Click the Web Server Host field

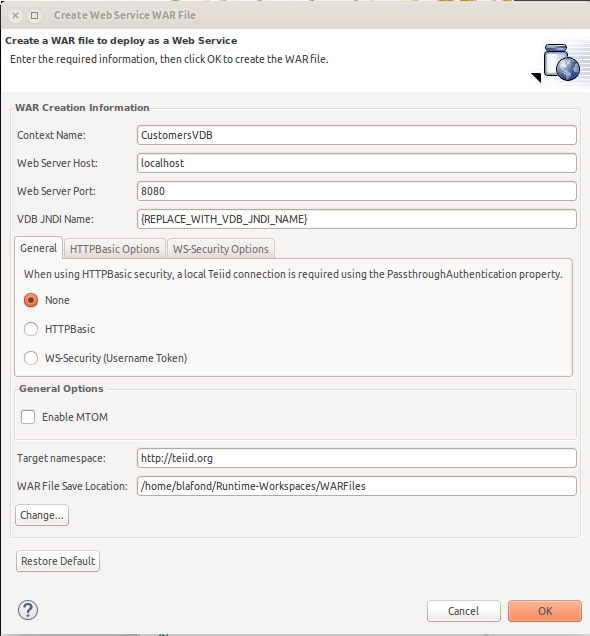pos(357,163)
